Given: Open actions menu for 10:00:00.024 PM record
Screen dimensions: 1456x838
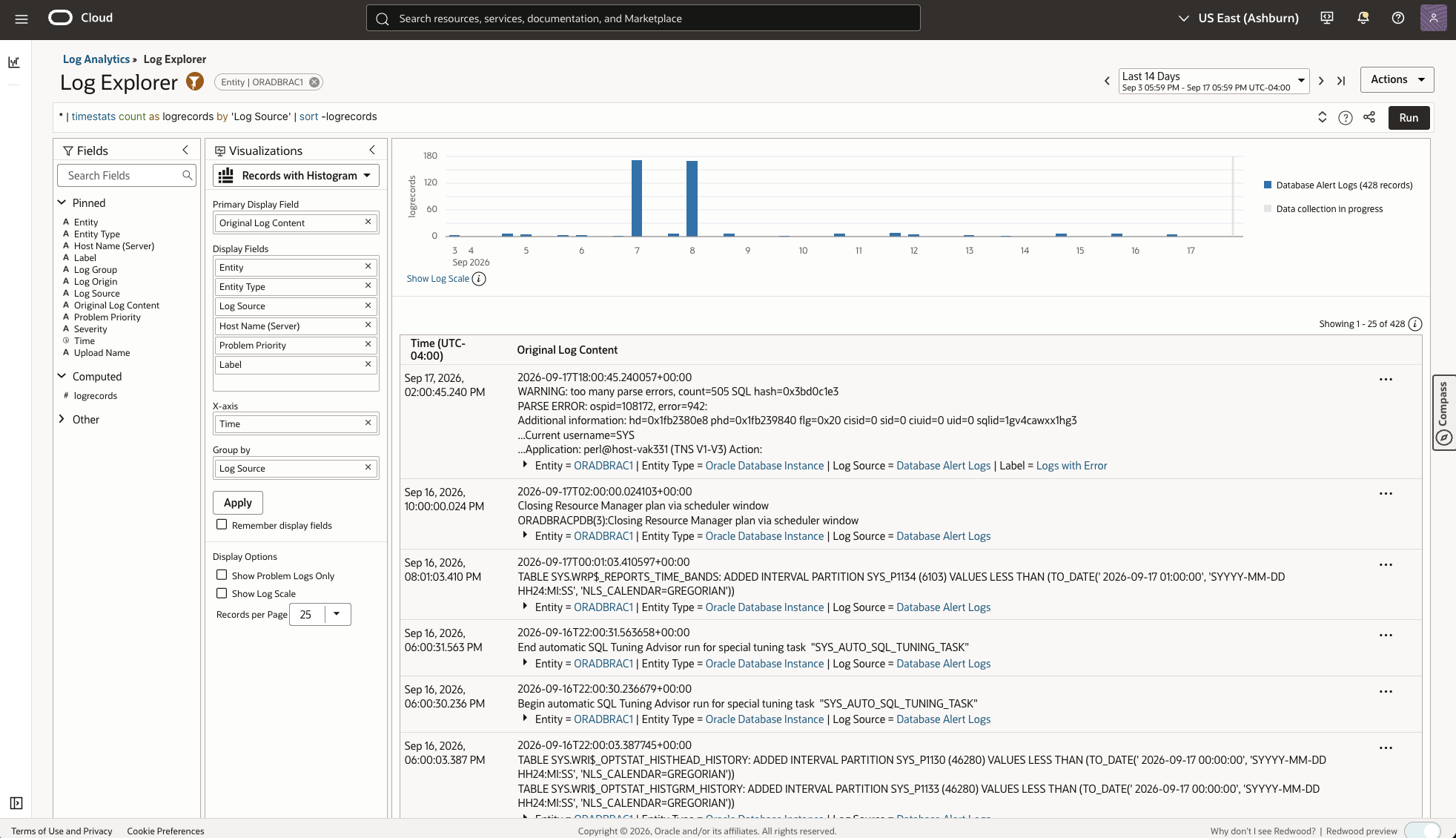Looking at the screenshot, I should tap(1386, 494).
